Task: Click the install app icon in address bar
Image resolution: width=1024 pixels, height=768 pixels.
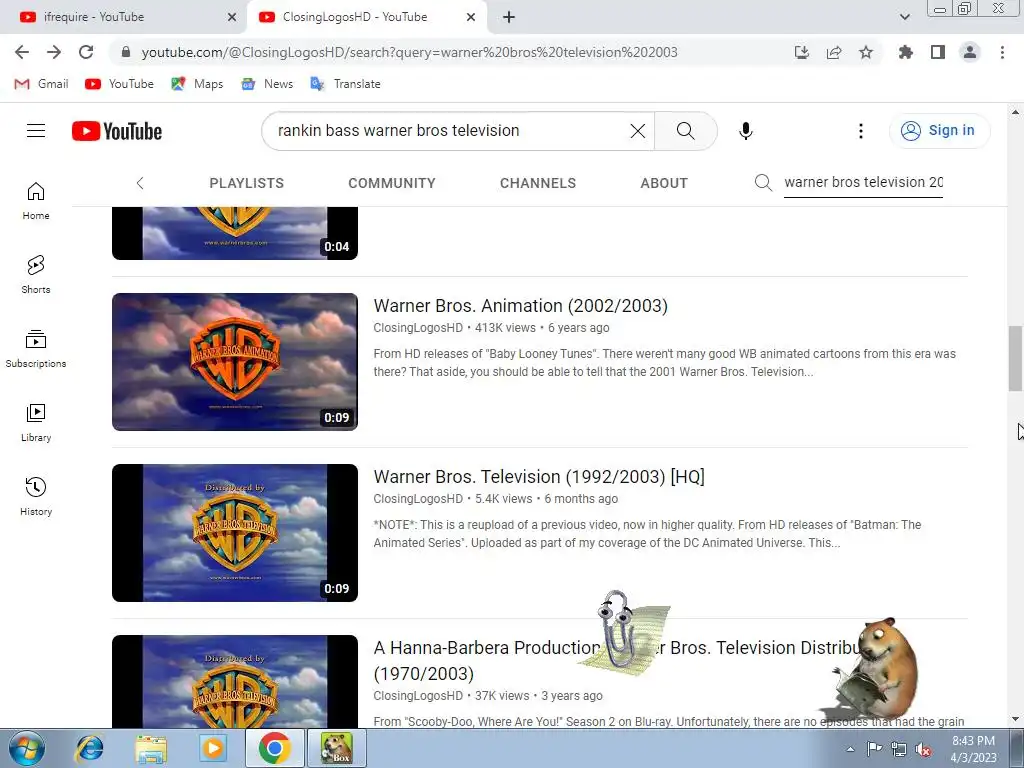Action: point(801,52)
